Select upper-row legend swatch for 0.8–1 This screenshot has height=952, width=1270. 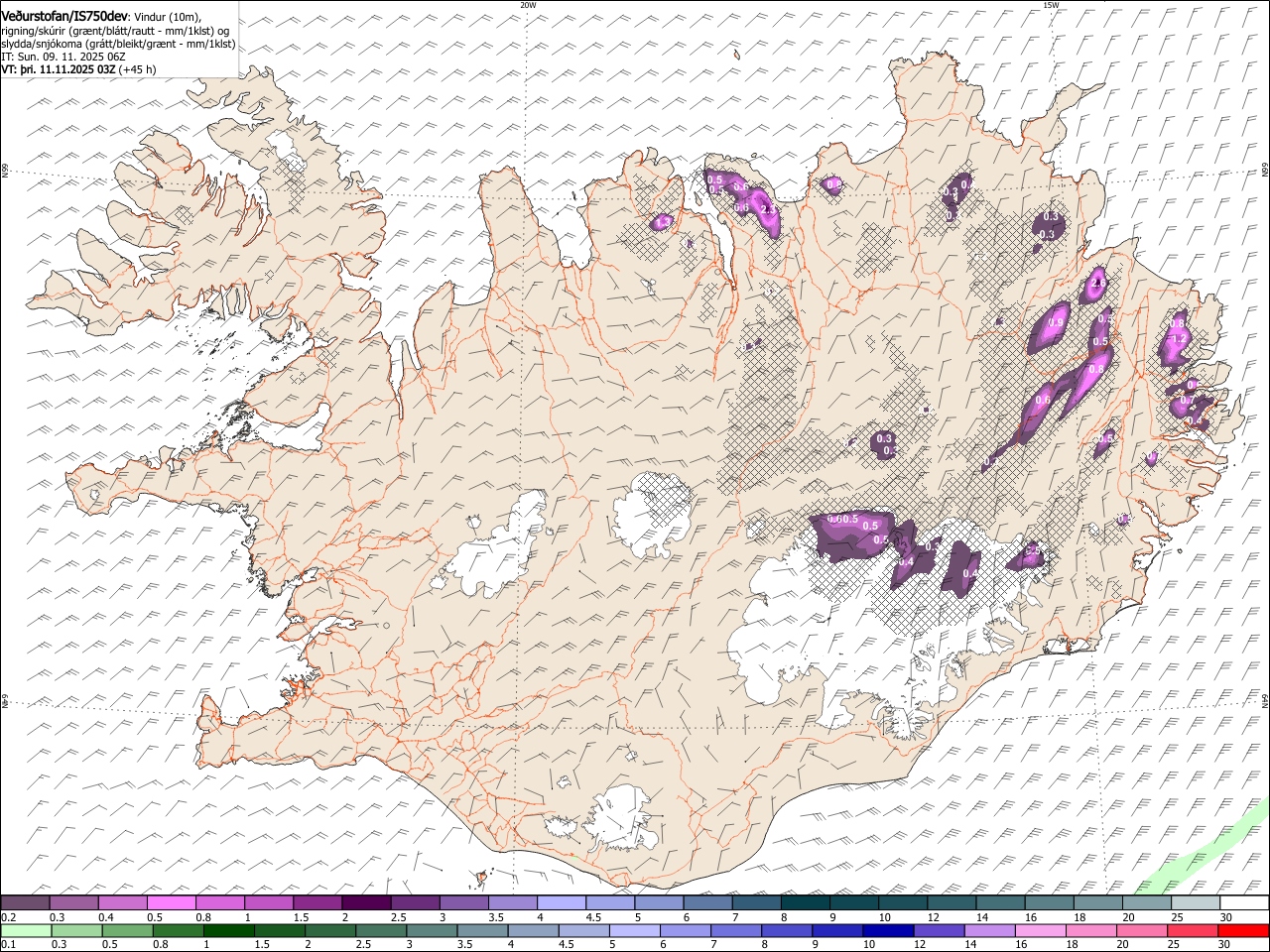[x=220, y=903]
